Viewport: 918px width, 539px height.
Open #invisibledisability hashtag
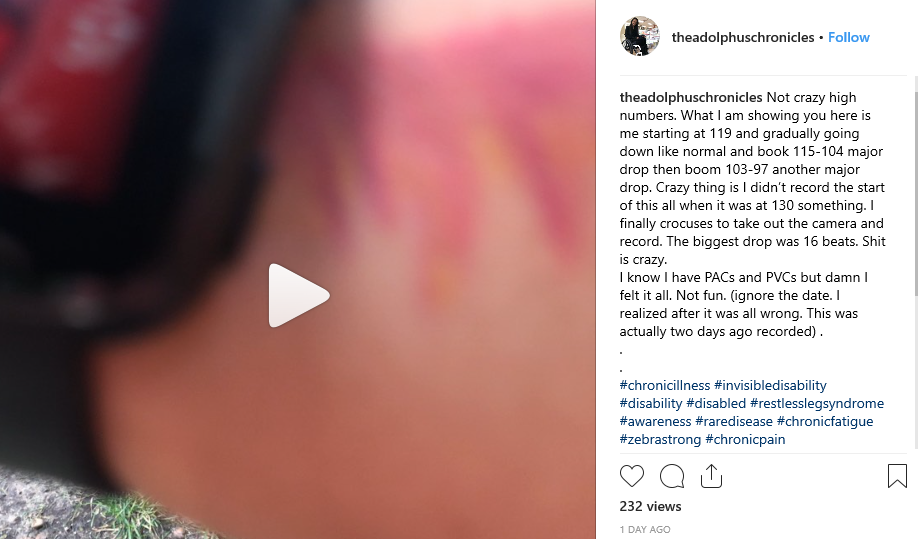click(x=770, y=385)
